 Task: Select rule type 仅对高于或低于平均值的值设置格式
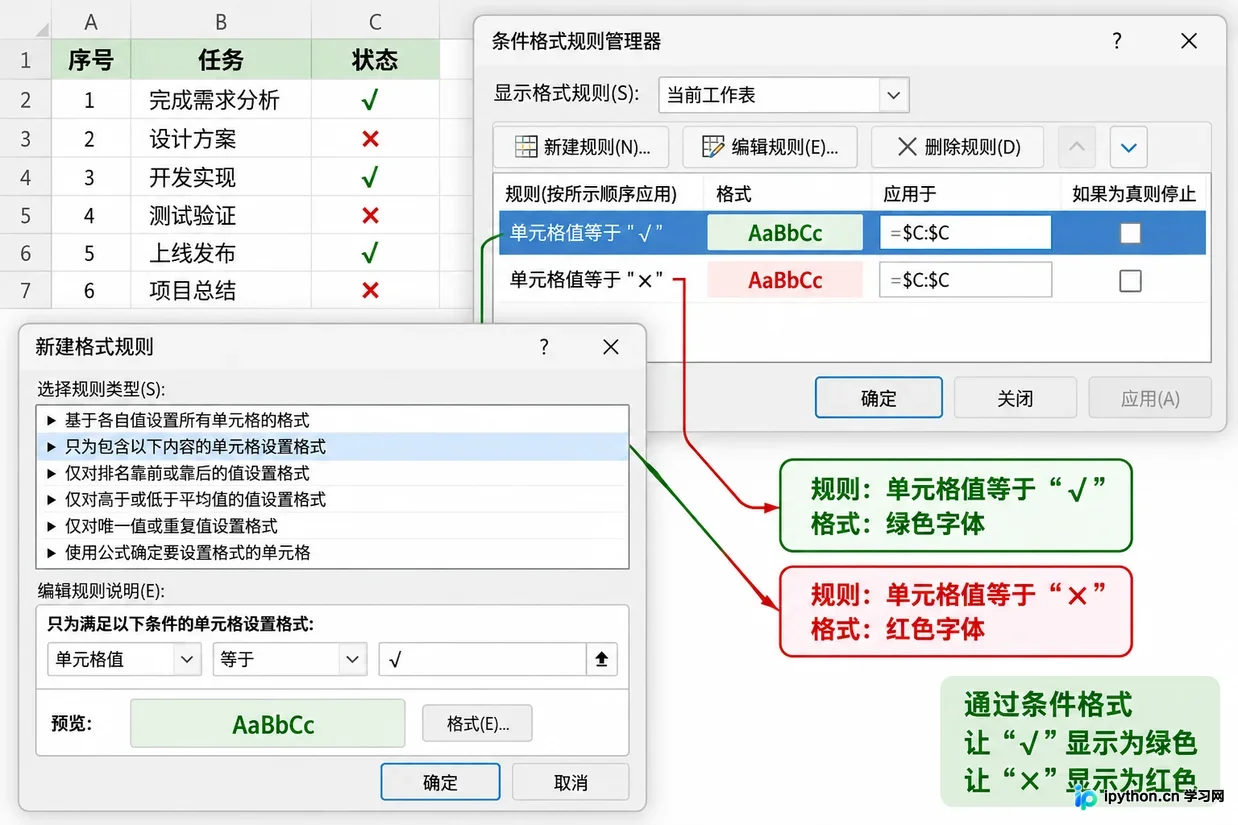pyautogui.click(x=333, y=499)
